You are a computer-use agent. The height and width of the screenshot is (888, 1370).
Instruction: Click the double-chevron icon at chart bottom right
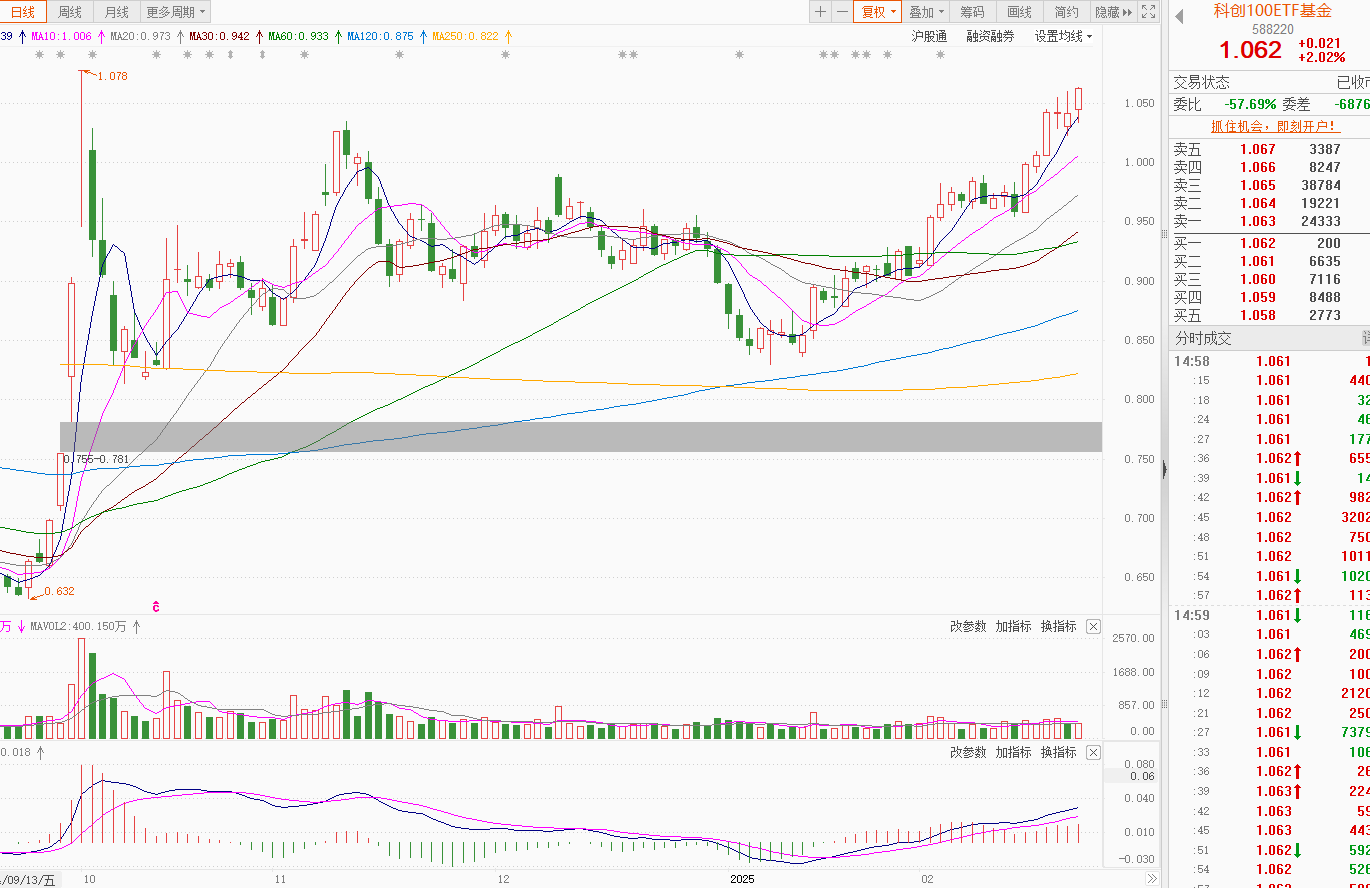(1152, 879)
